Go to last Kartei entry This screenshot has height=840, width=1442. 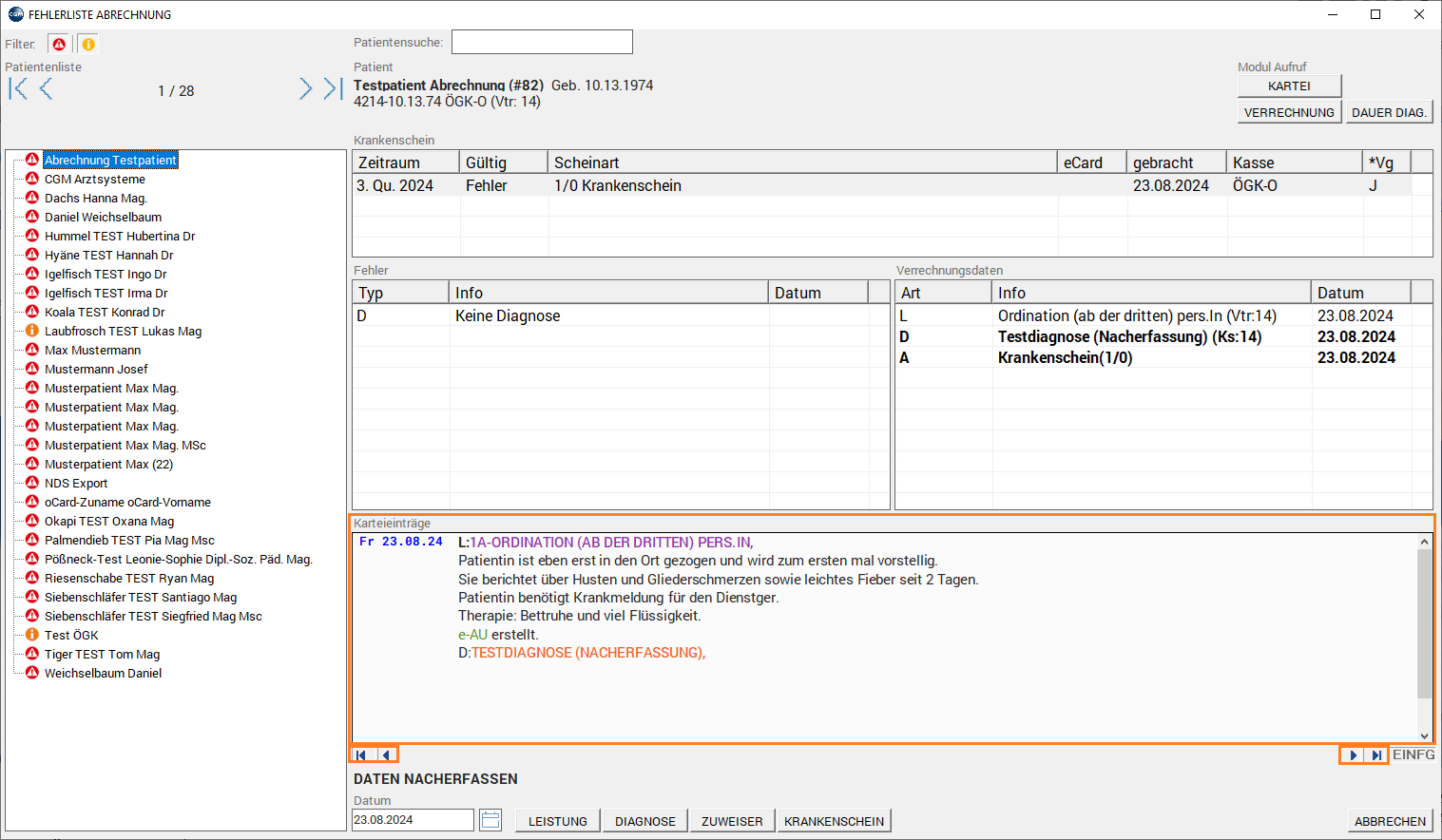point(1376,755)
